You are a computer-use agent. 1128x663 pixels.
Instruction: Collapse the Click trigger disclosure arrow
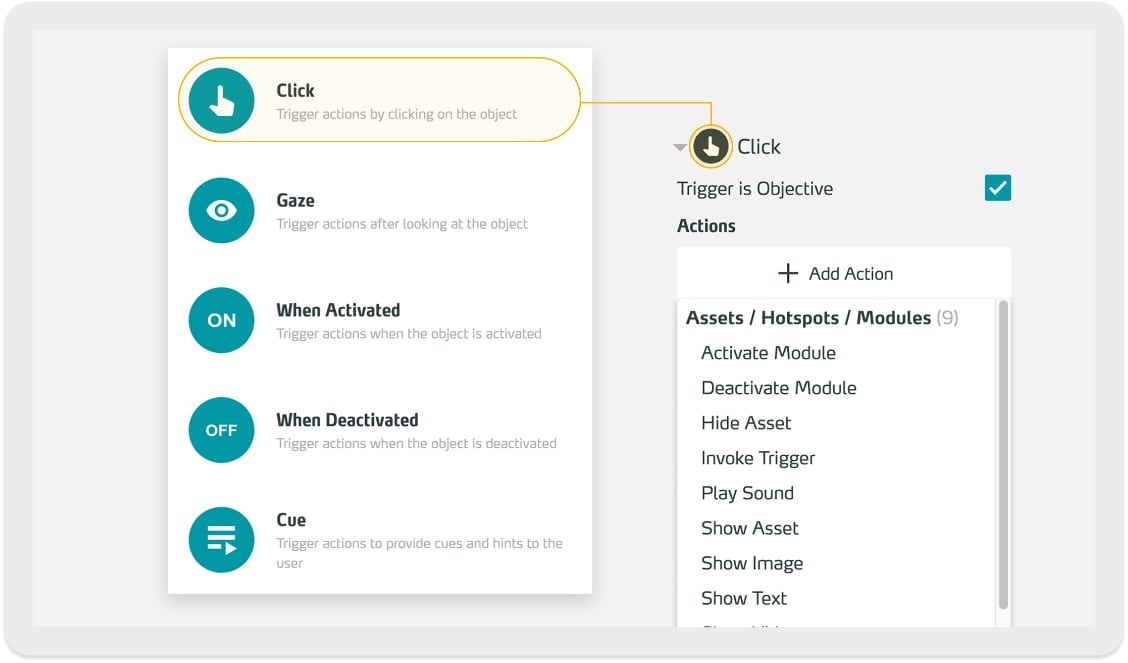(680, 147)
